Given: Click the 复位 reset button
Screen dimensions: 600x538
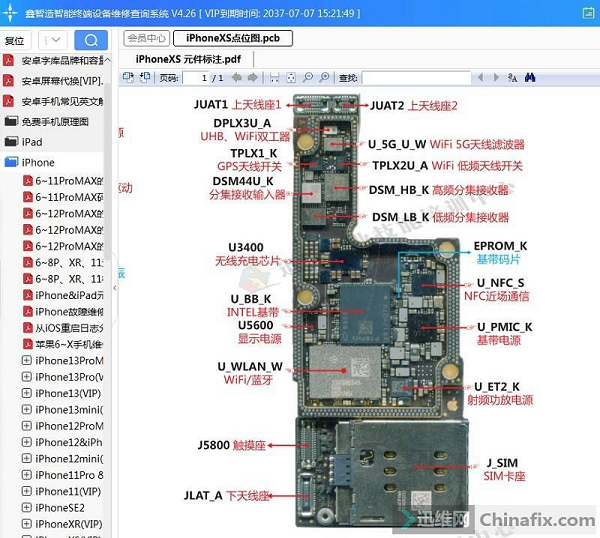Looking at the screenshot, I should (15, 41).
